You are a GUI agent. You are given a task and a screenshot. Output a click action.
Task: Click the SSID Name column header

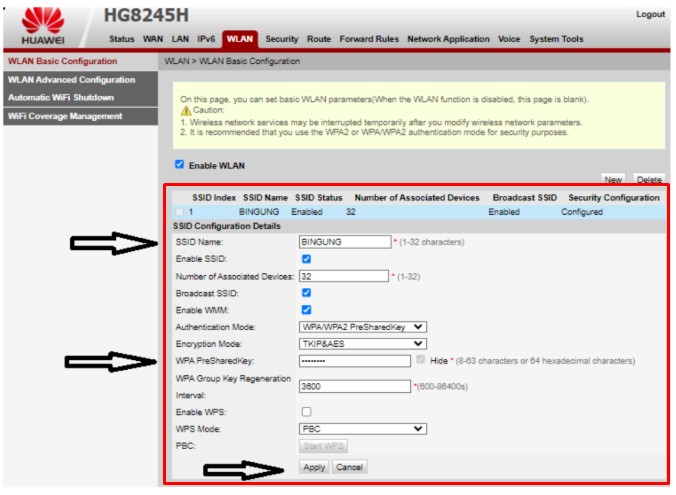[x=265, y=197]
